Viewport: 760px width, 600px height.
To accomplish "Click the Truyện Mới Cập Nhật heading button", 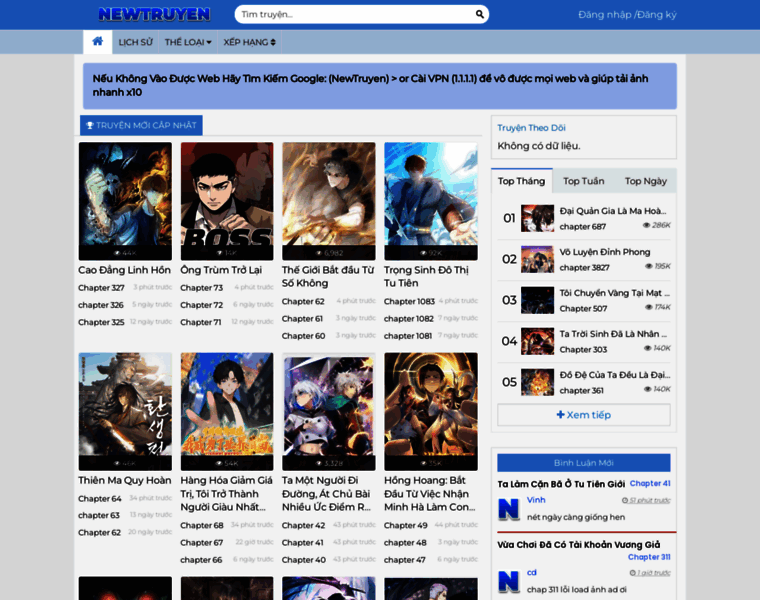I will coord(141,125).
